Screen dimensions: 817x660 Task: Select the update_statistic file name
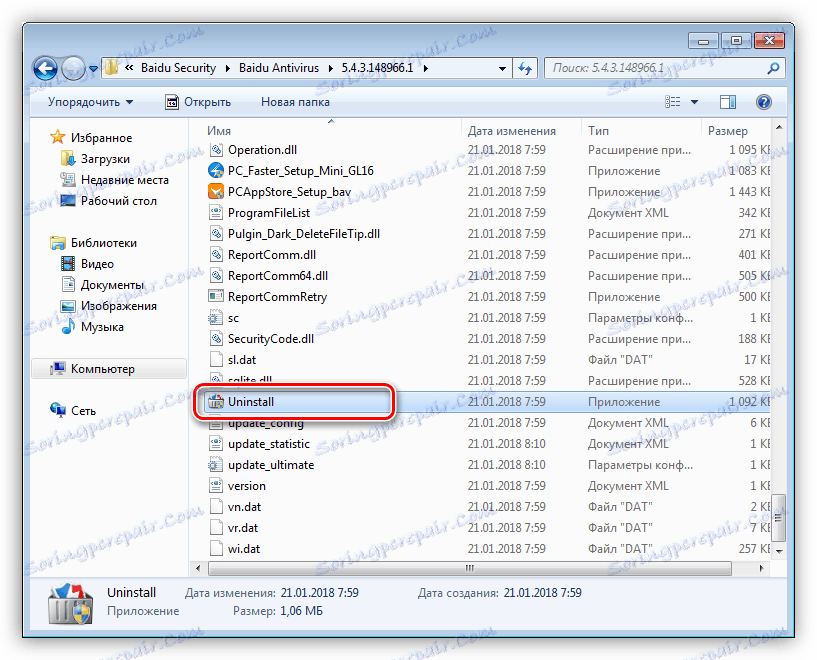click(269, 444)
